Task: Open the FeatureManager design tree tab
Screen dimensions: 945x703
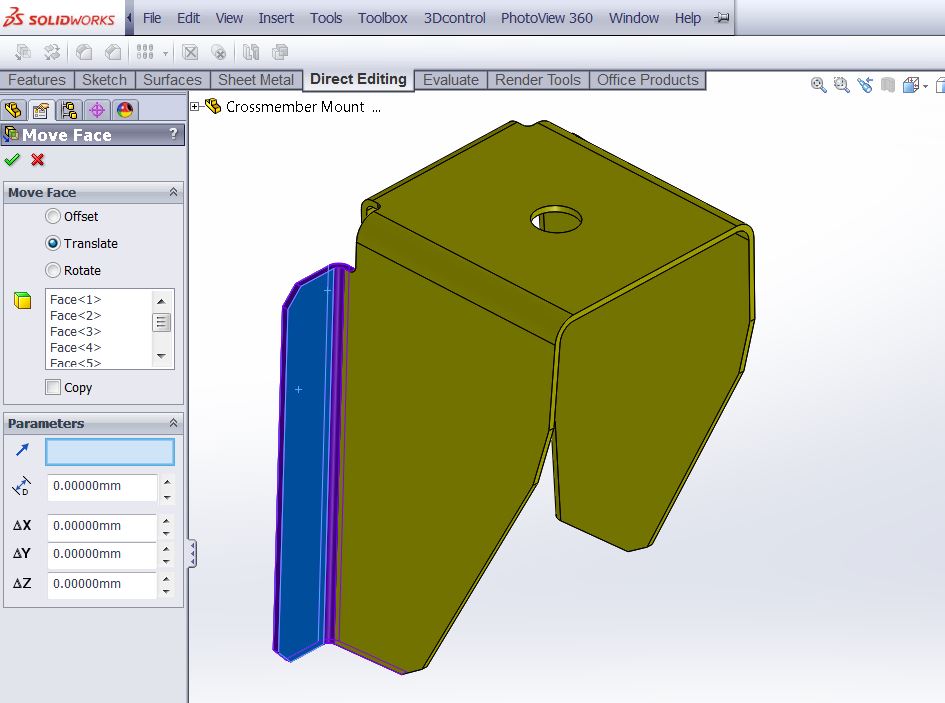Action: 13,110
